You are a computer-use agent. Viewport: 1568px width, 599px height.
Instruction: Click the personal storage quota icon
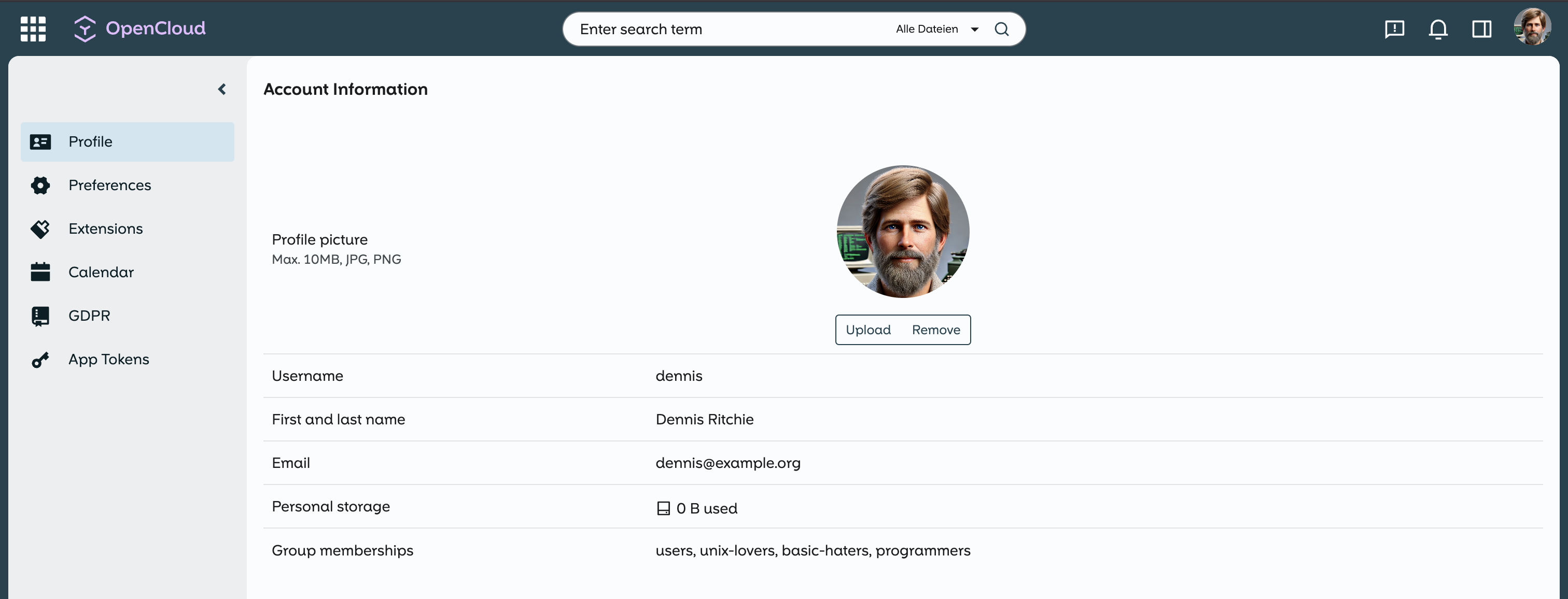click(663, 508)
